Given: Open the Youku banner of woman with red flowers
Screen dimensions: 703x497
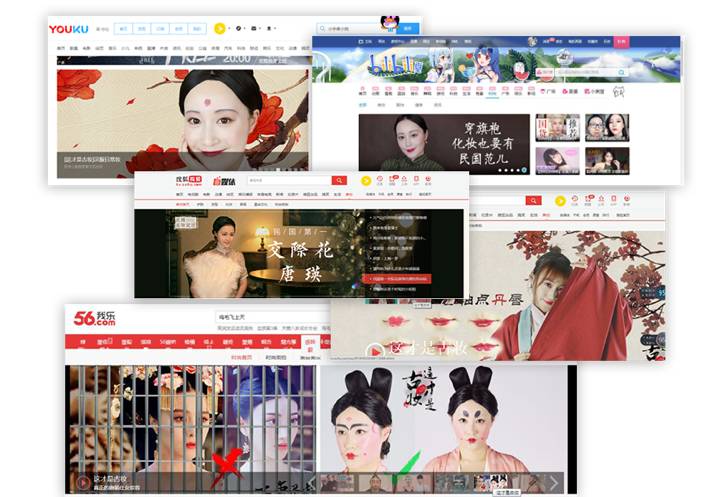Looking at the screenshot, I should pyautogui.click(x=183, y=123).
